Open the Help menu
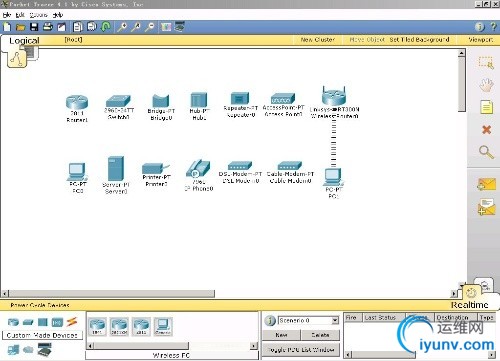 58,15
